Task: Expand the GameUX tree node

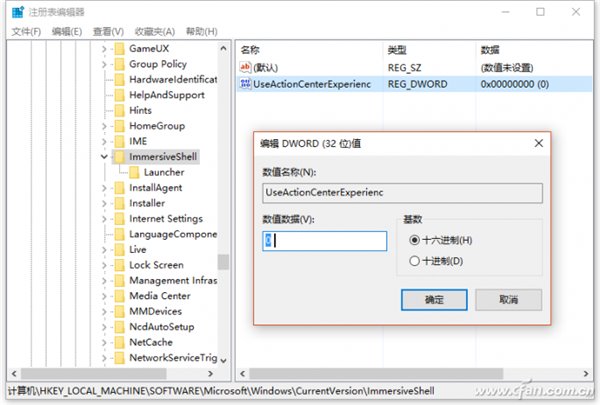Action: (x=104, y=49)
